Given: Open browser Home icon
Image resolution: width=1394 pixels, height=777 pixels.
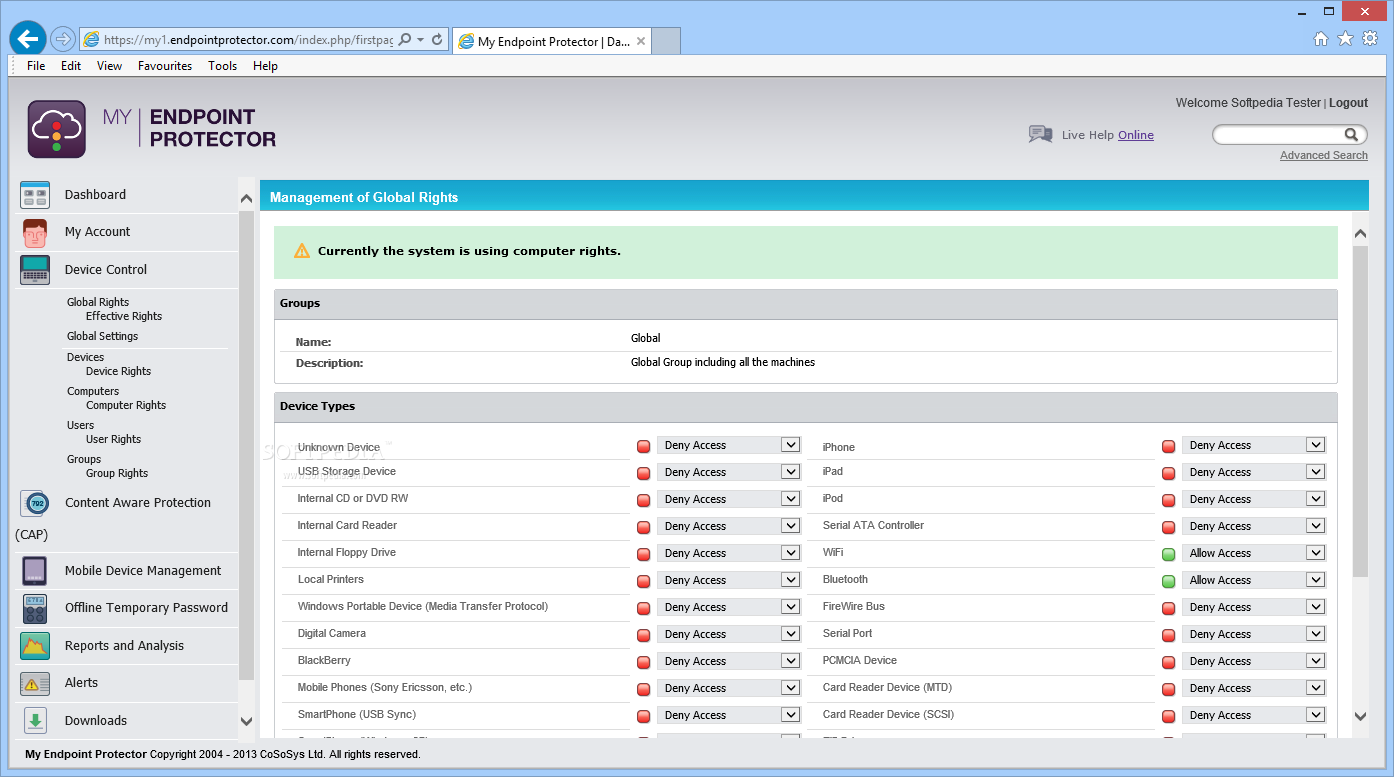Looking at the screenshot, I should coord(1321,39).
